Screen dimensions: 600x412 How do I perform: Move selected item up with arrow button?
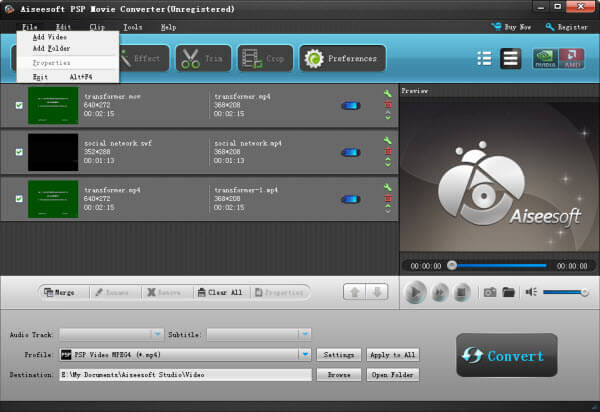click(355, 292)
